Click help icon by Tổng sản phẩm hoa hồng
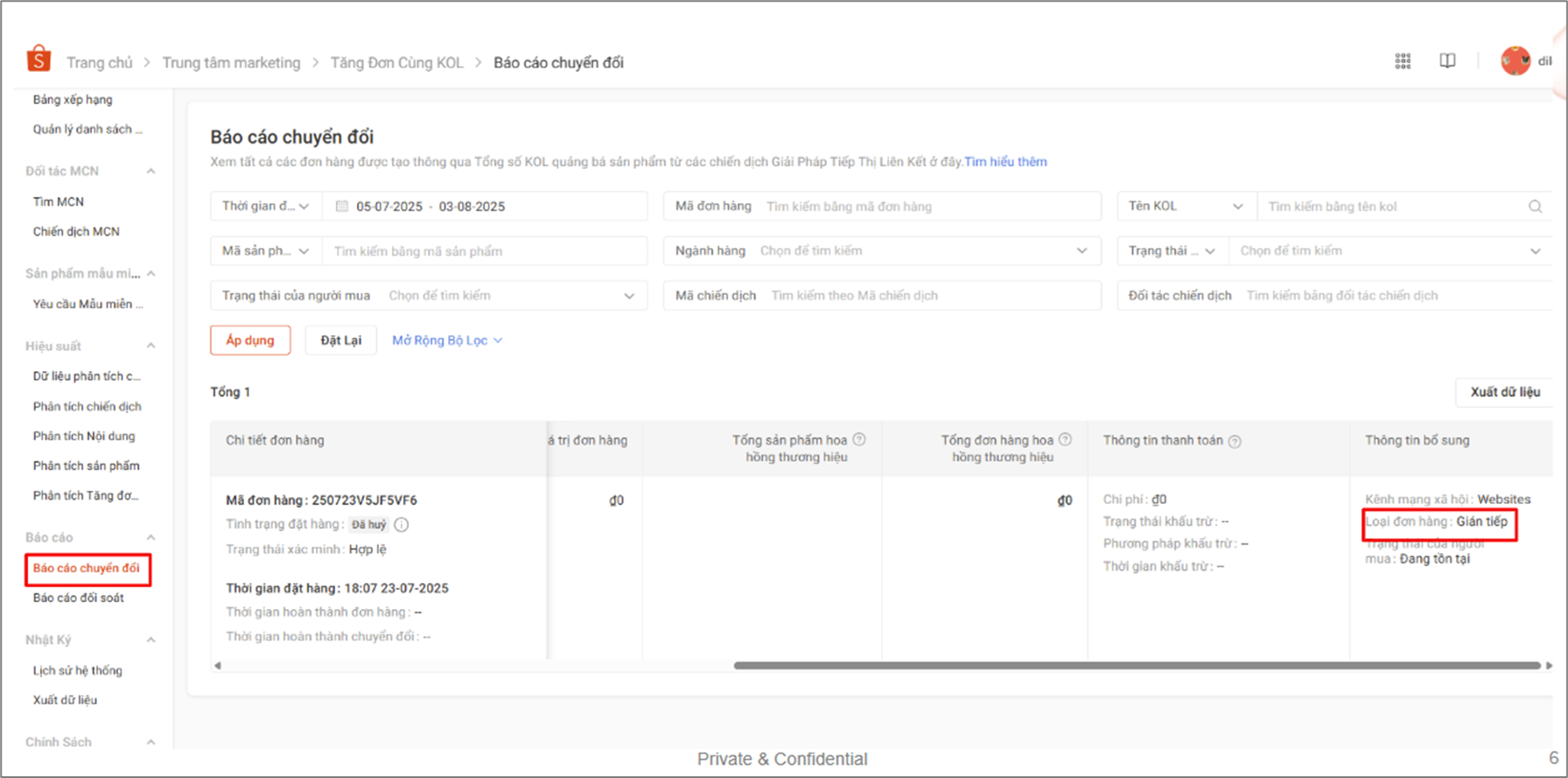This screenshot has height=778, width=1568. pyautogui.click(x=859, y=440)
